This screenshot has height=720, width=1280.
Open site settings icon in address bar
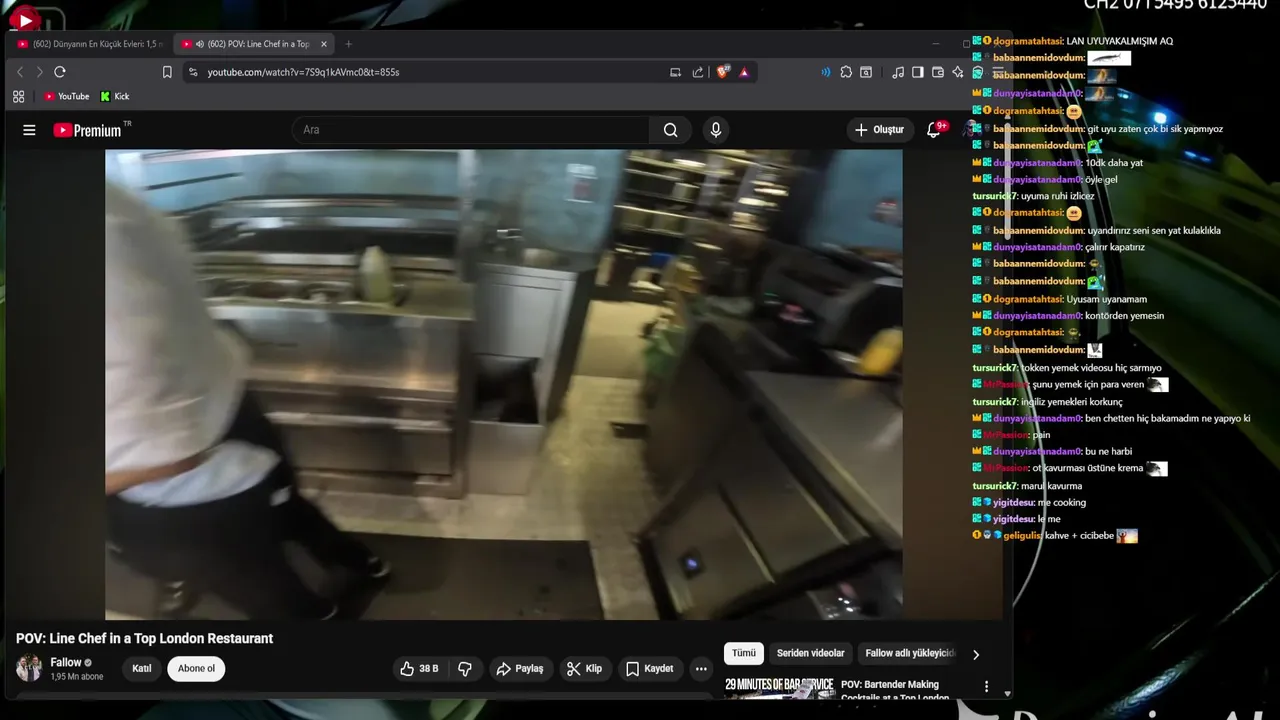193,72
